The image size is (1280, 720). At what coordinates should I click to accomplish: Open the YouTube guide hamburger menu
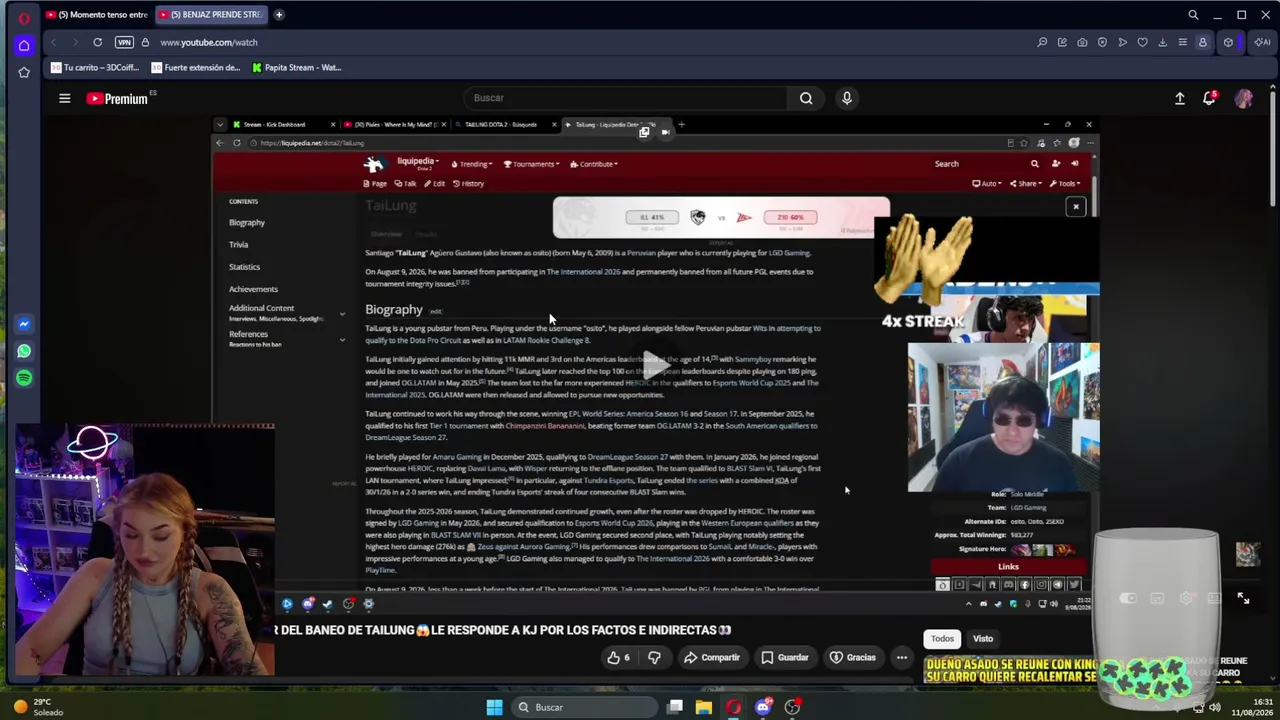coord(64,98)
